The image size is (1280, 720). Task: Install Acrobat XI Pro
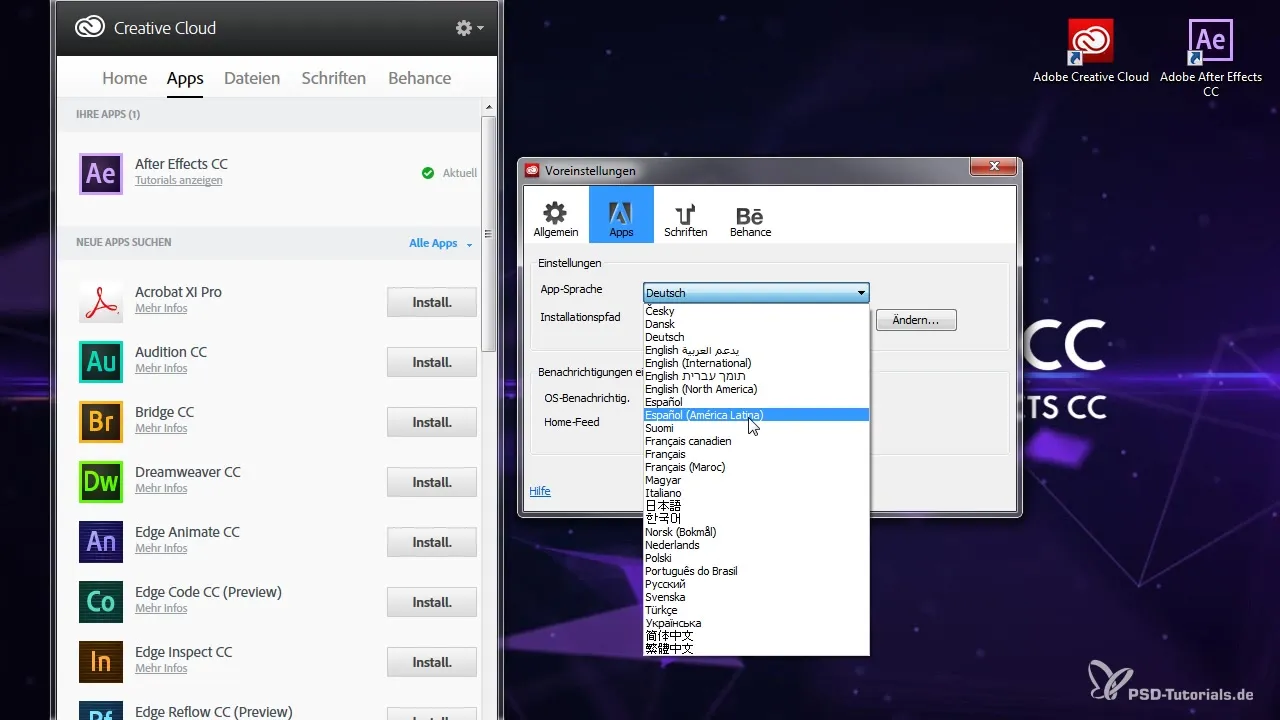(432, 302)
